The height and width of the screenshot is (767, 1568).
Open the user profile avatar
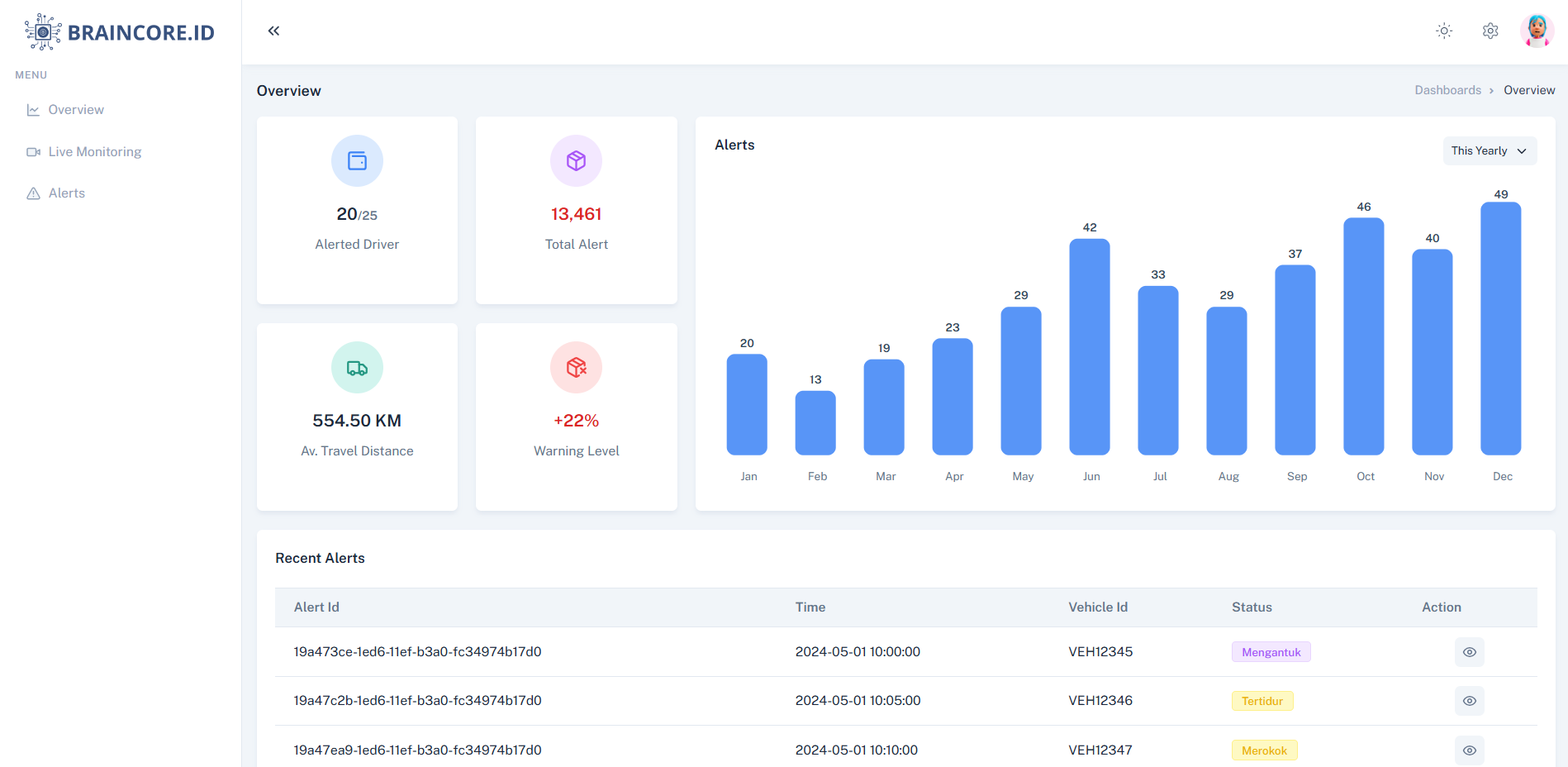pyautogui.click(x=1537, y=31)
